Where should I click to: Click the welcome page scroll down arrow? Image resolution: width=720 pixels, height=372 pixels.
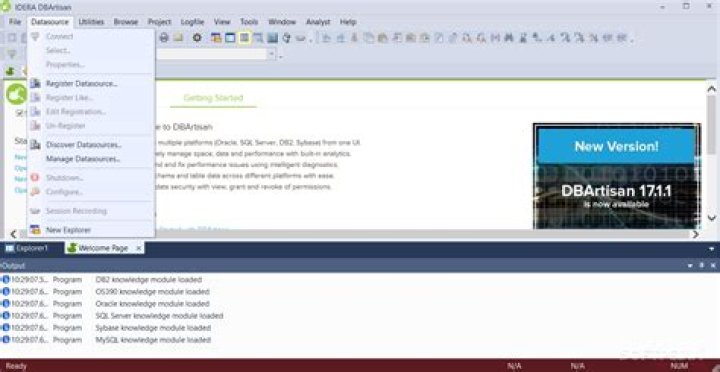click(711, 218)
